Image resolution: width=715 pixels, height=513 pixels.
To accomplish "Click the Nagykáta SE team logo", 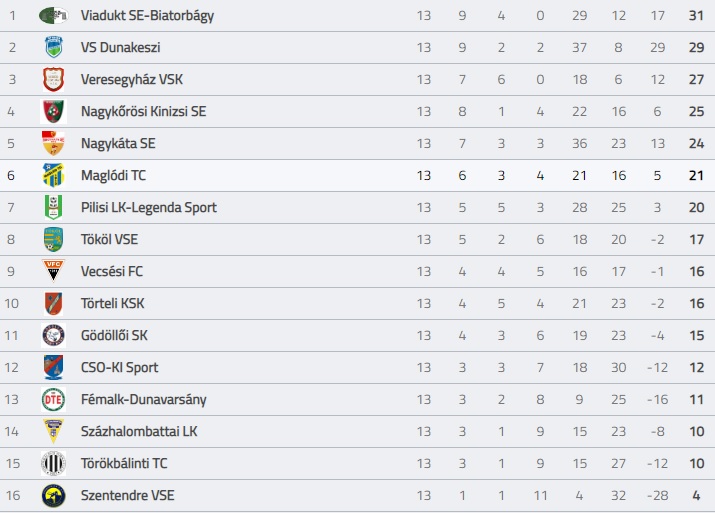I will tap(53, 143).
